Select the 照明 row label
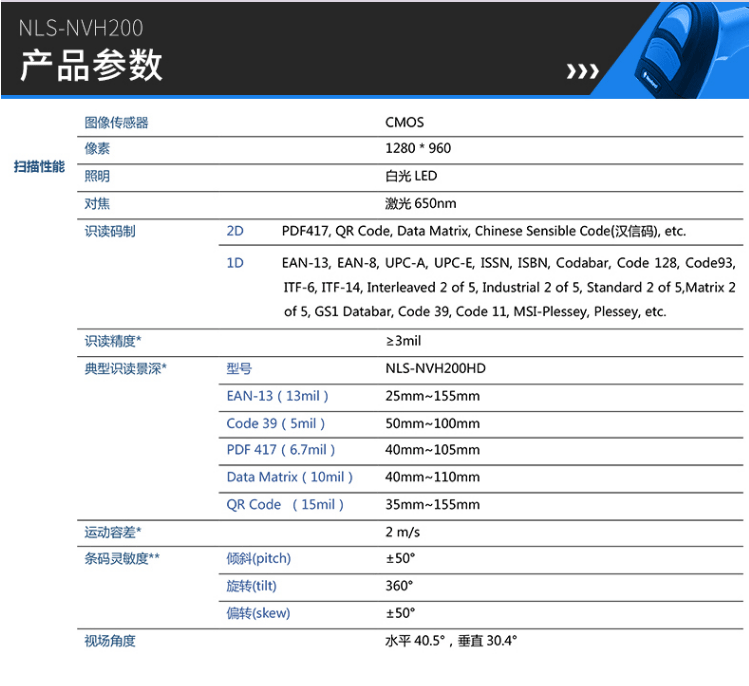The height and width of the screenshot is (686, 749). click(x=97, y=176)
